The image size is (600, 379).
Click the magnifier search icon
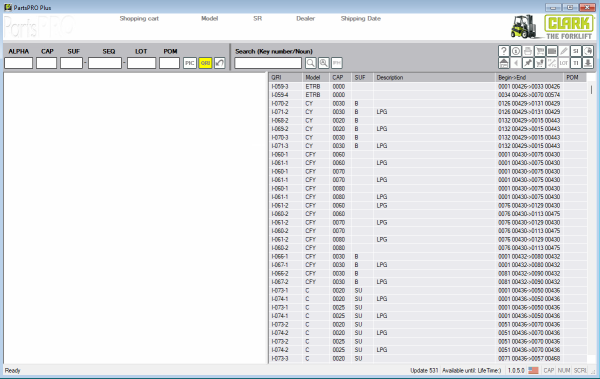(x=311, y=63)
